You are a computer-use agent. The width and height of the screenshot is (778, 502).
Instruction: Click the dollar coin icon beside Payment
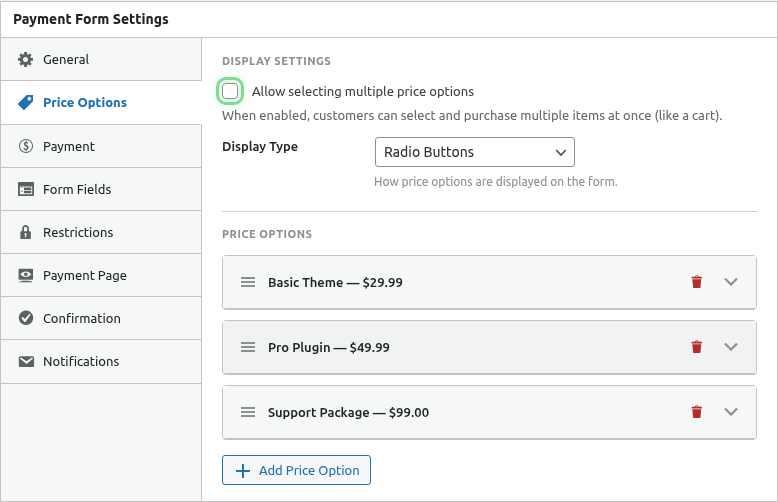pyautogui.click(x=25, y=146)
